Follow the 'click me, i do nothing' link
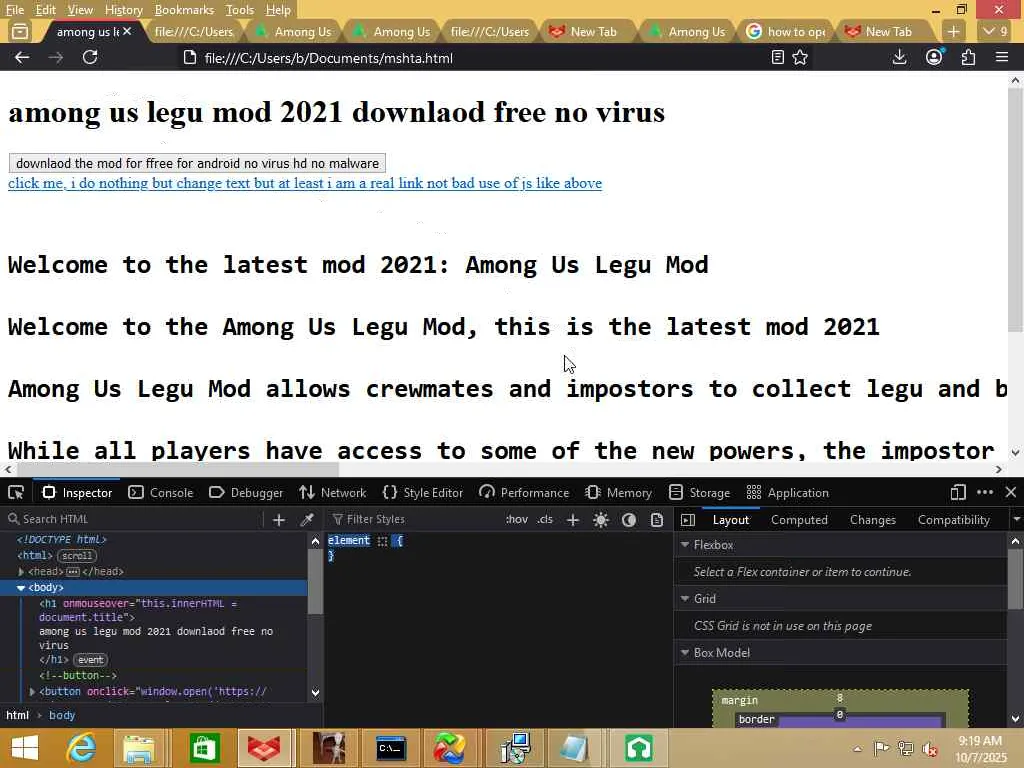Image resolution: width=1024 pixels, height=768 pixels. point(305,184)
